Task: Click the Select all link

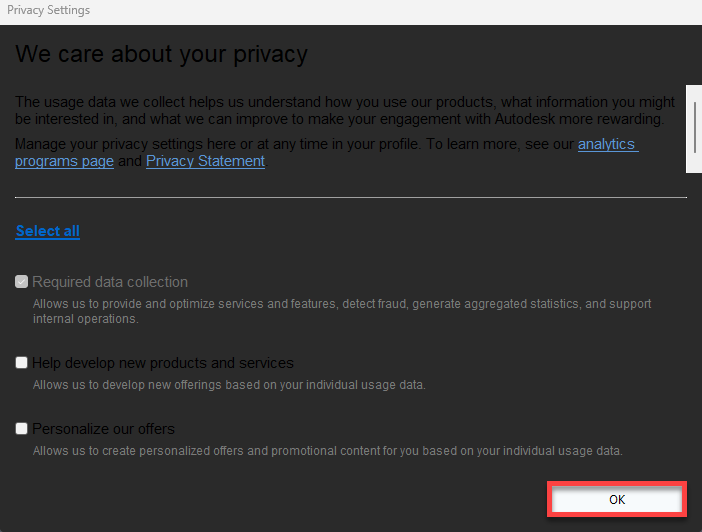Action: (x=47, y=231)
